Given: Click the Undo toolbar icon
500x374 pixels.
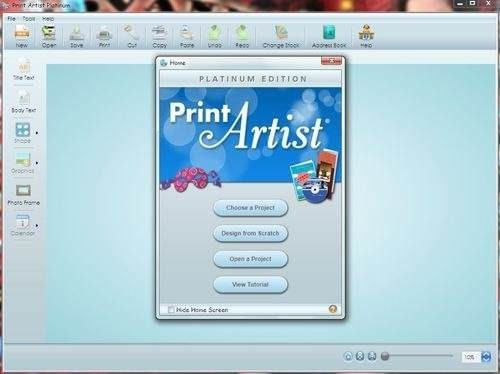Looking at the screenshot, I should tap(215, 36).
